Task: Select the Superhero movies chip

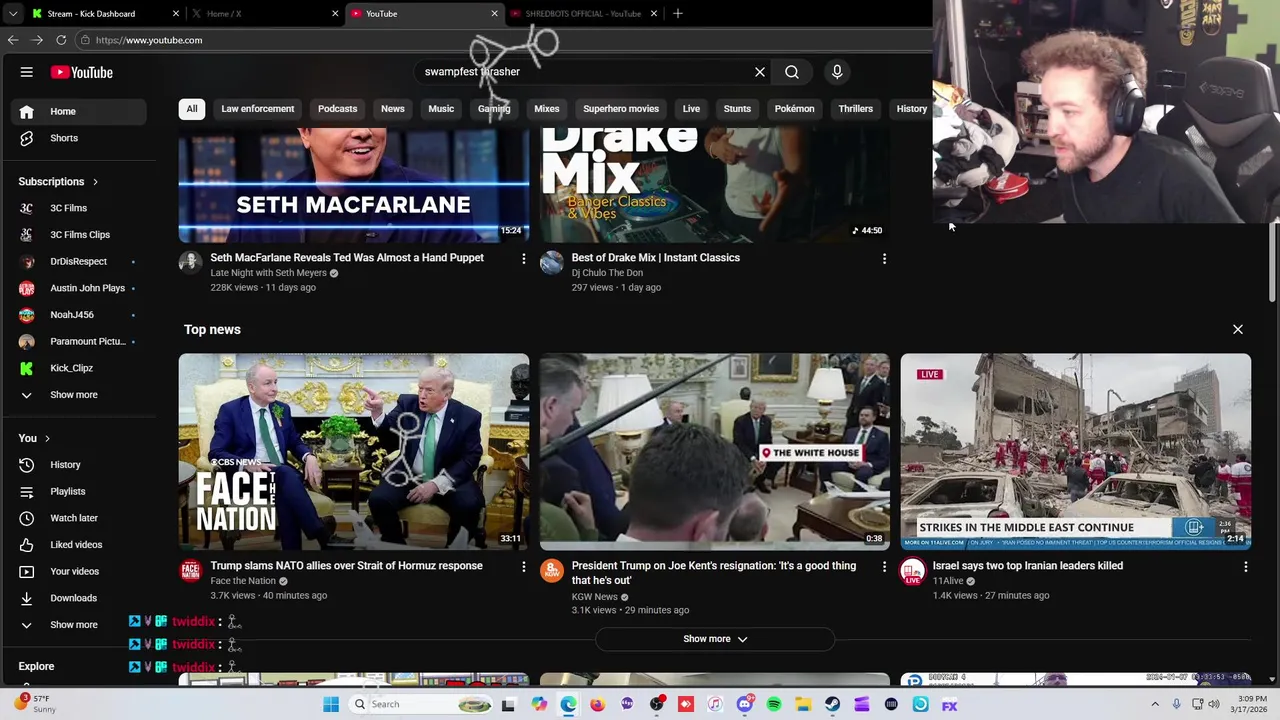Action: click(x=621, y=109)
